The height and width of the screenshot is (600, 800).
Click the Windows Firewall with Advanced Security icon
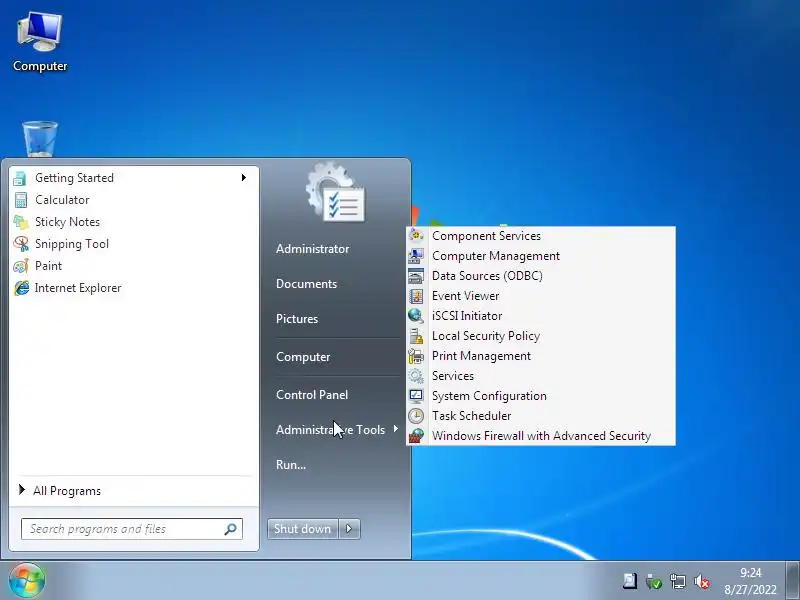pos(416,436)
